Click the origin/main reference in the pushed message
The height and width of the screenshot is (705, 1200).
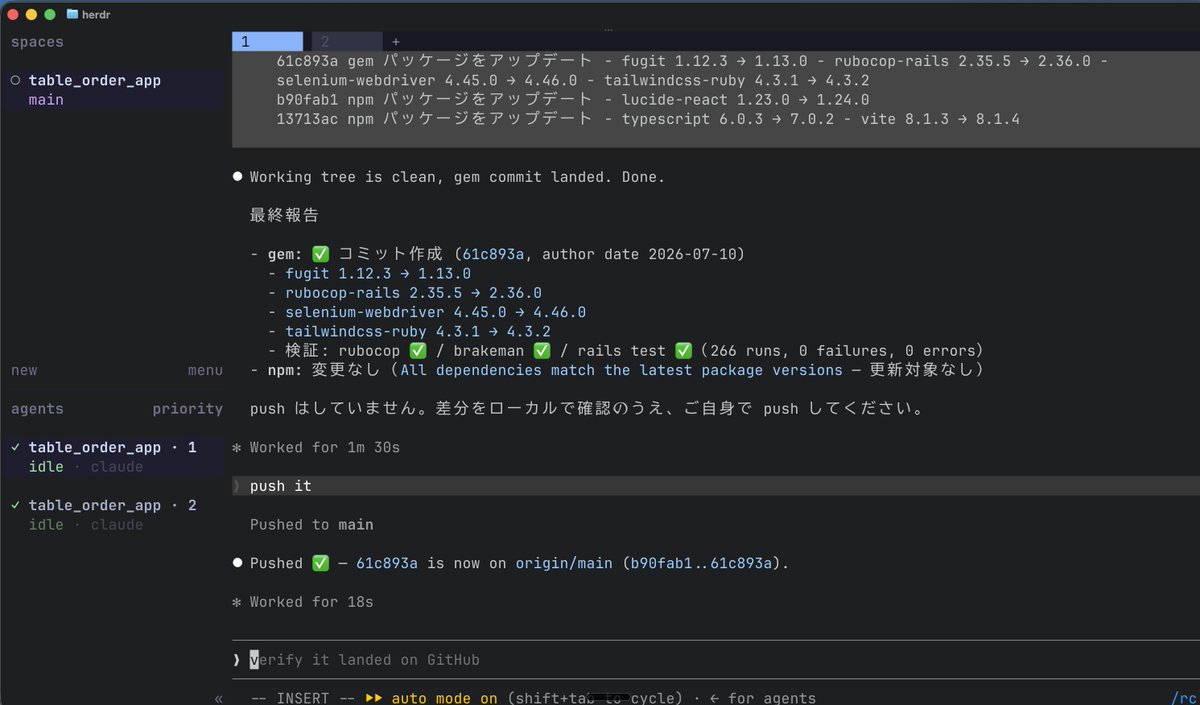564,563
